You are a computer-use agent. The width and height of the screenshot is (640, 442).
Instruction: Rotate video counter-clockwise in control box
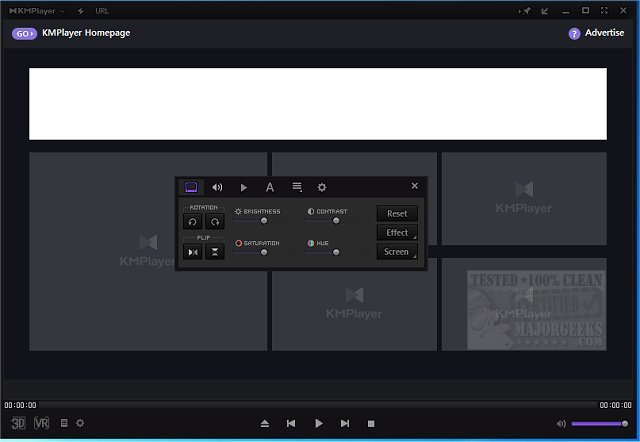[192, 222]
